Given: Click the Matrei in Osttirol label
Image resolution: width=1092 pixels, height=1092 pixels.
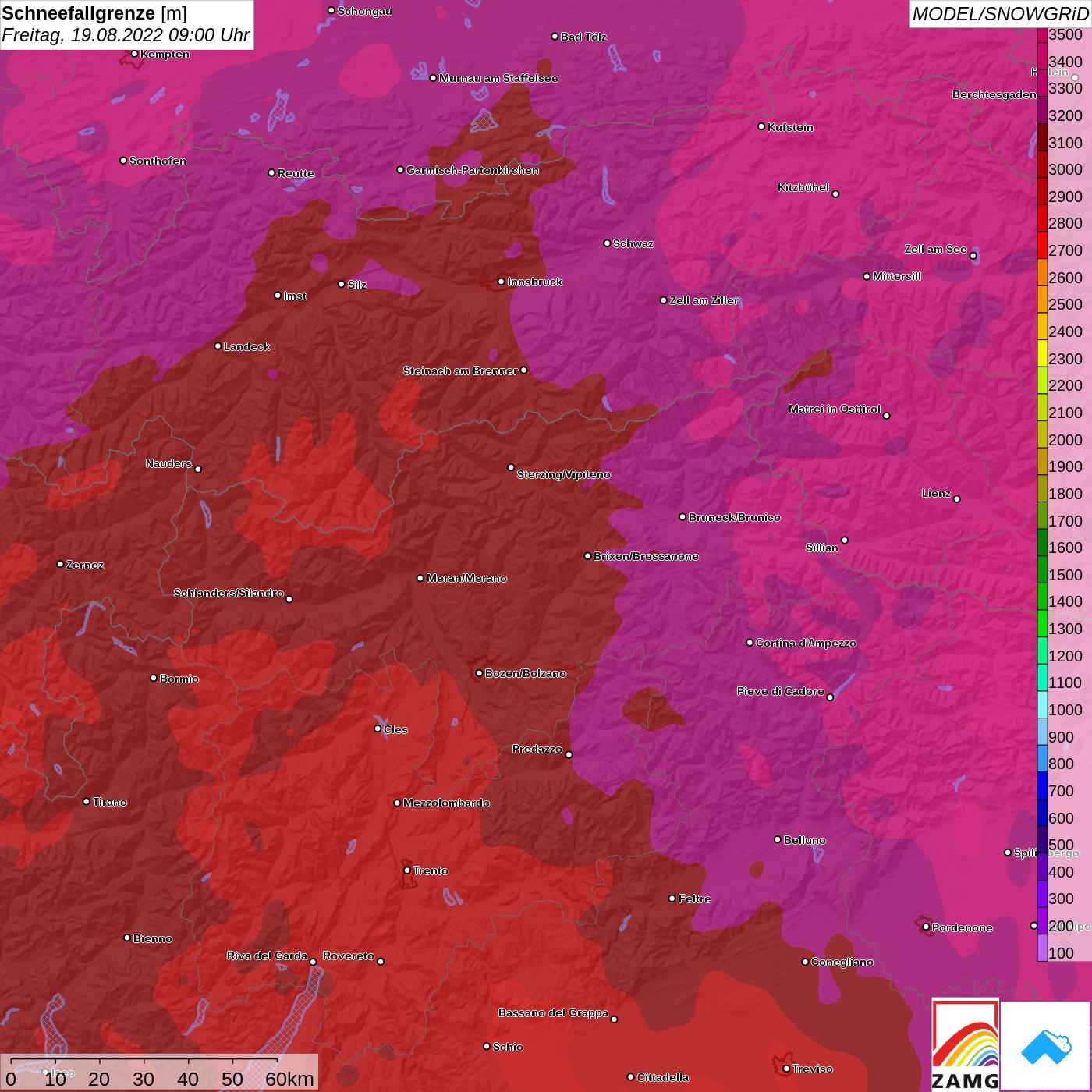Looking at the screenshot, I should [835, 409].
